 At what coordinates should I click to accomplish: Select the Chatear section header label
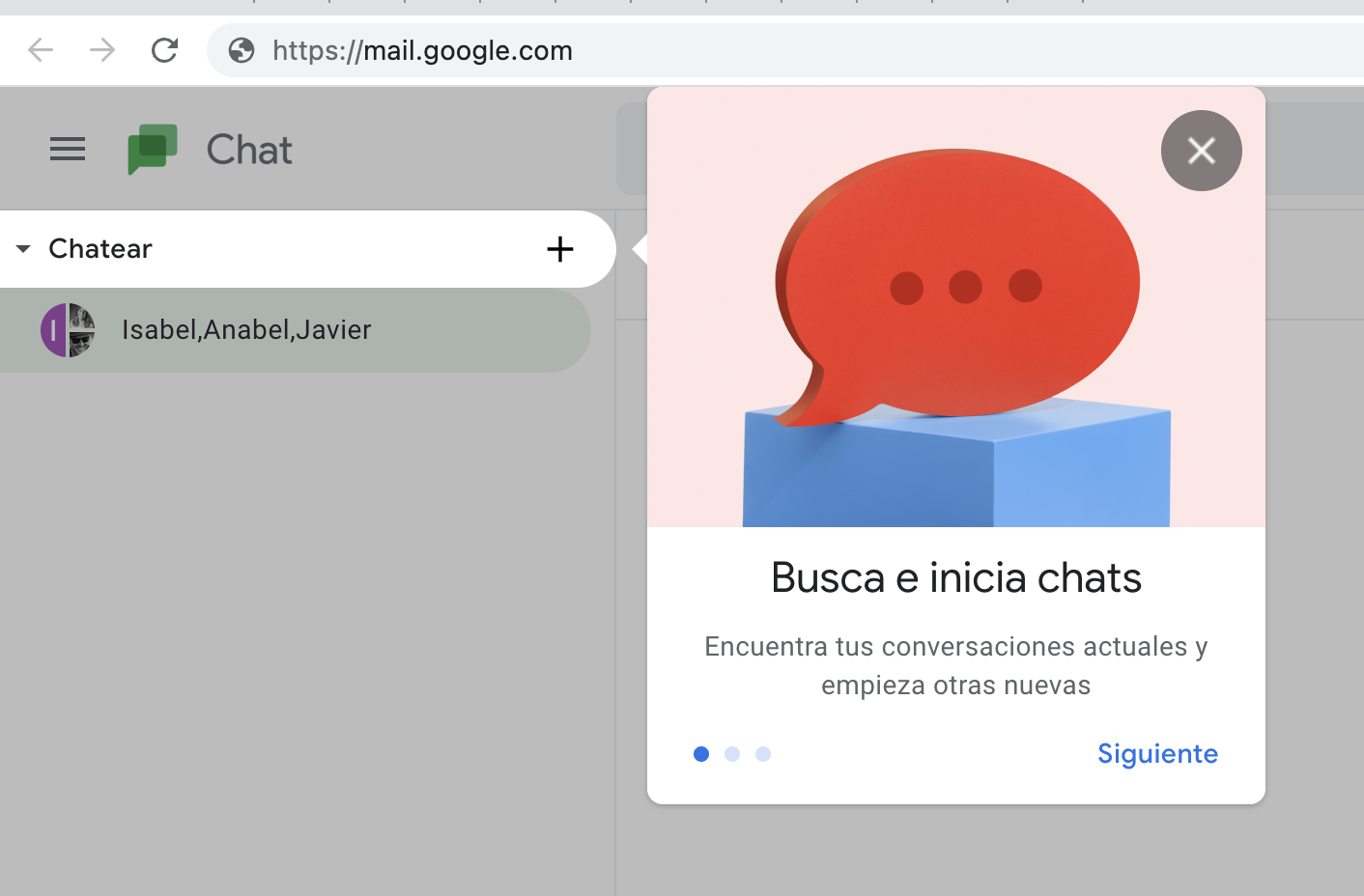(100, 249)
